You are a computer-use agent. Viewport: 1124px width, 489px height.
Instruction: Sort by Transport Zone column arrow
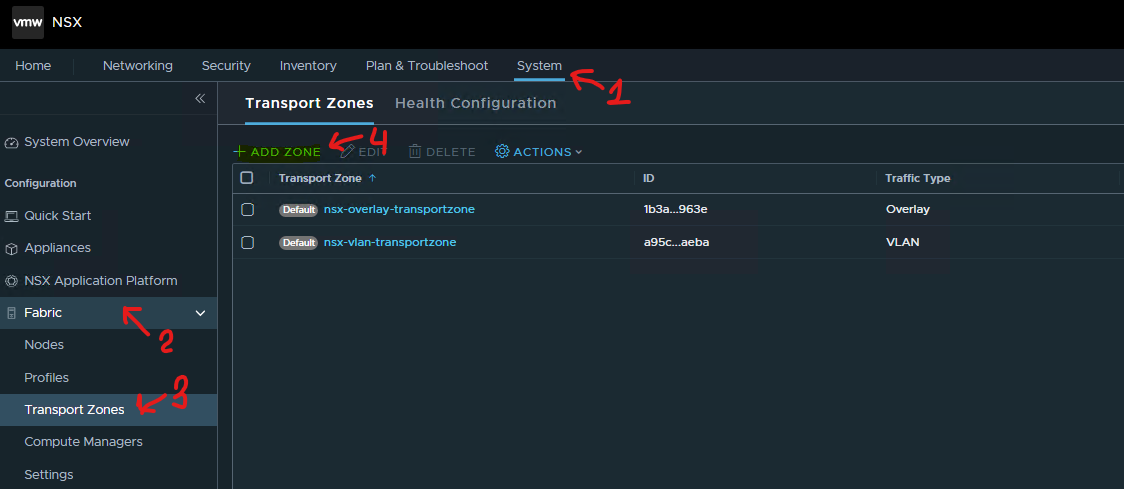372,179
